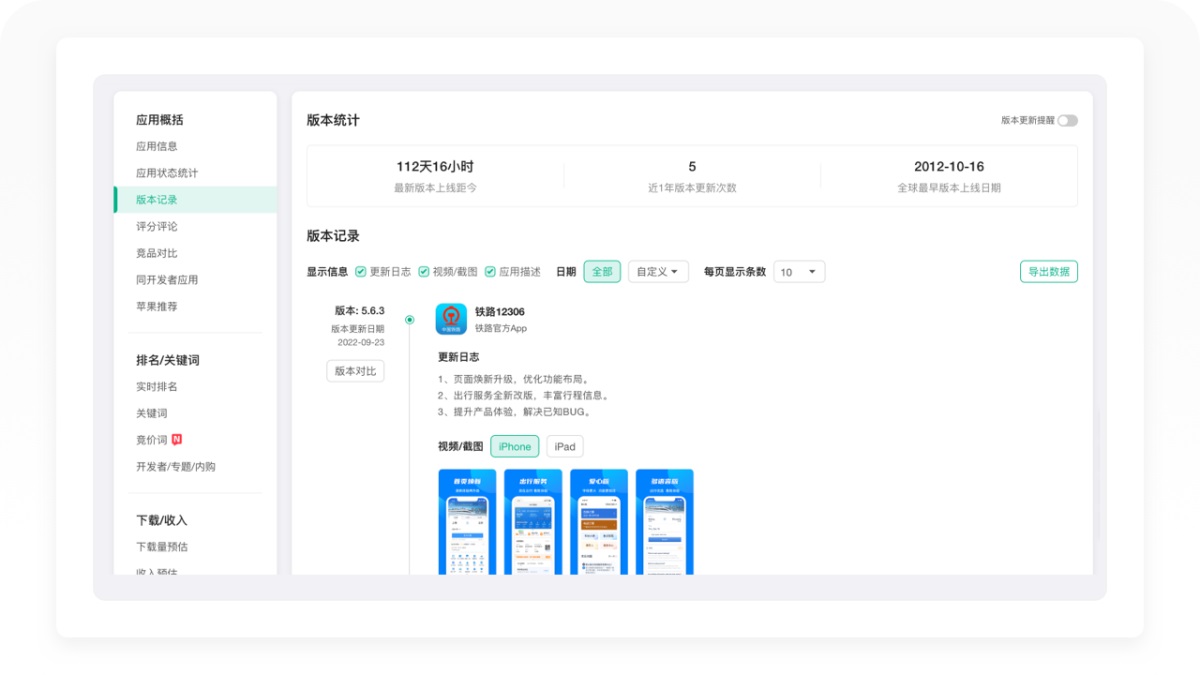
Task: Open the 自定义 date dropdown
Action: (x=658, y=272)
